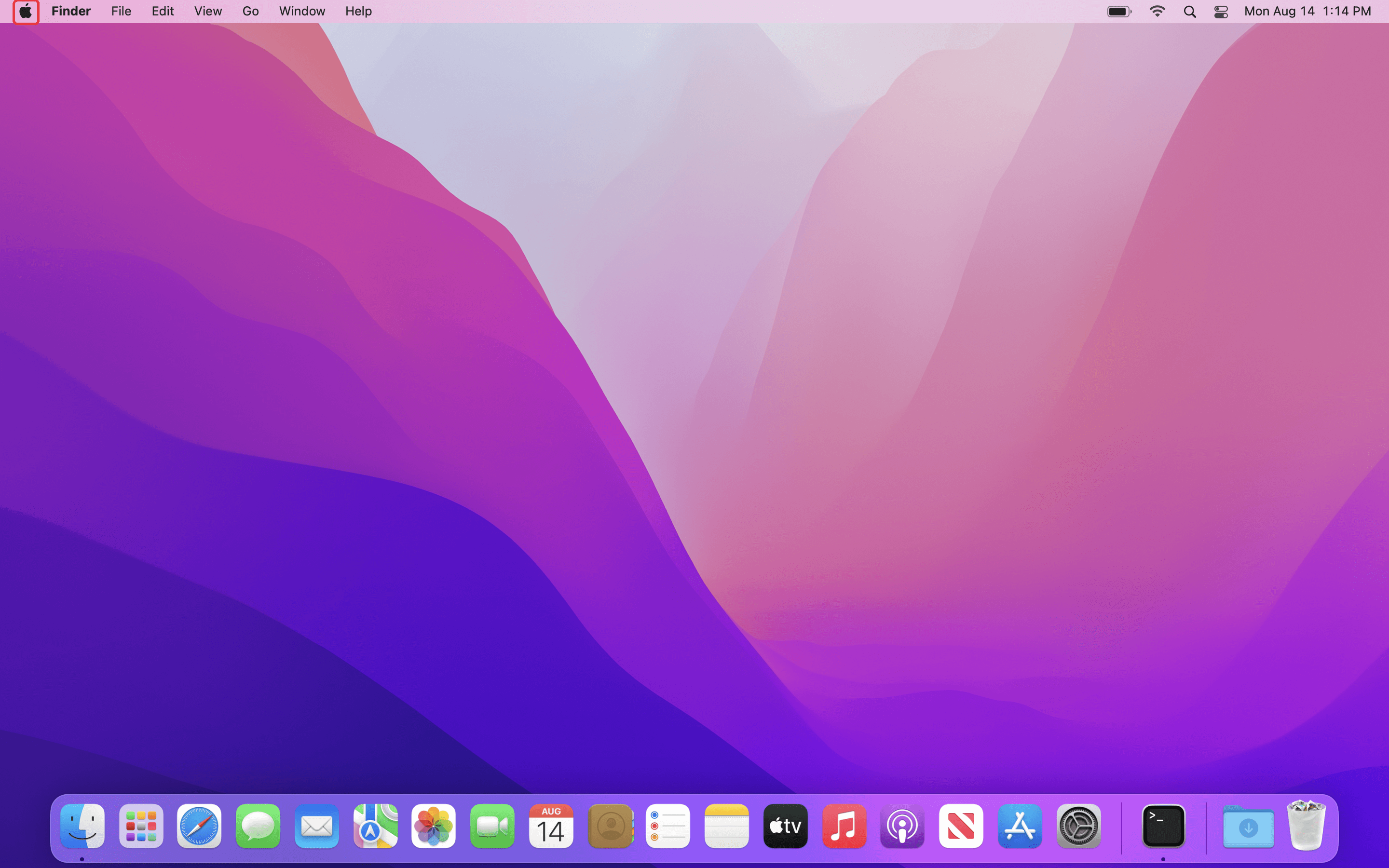
Task: Open the Music app
Action: point(844,826)
